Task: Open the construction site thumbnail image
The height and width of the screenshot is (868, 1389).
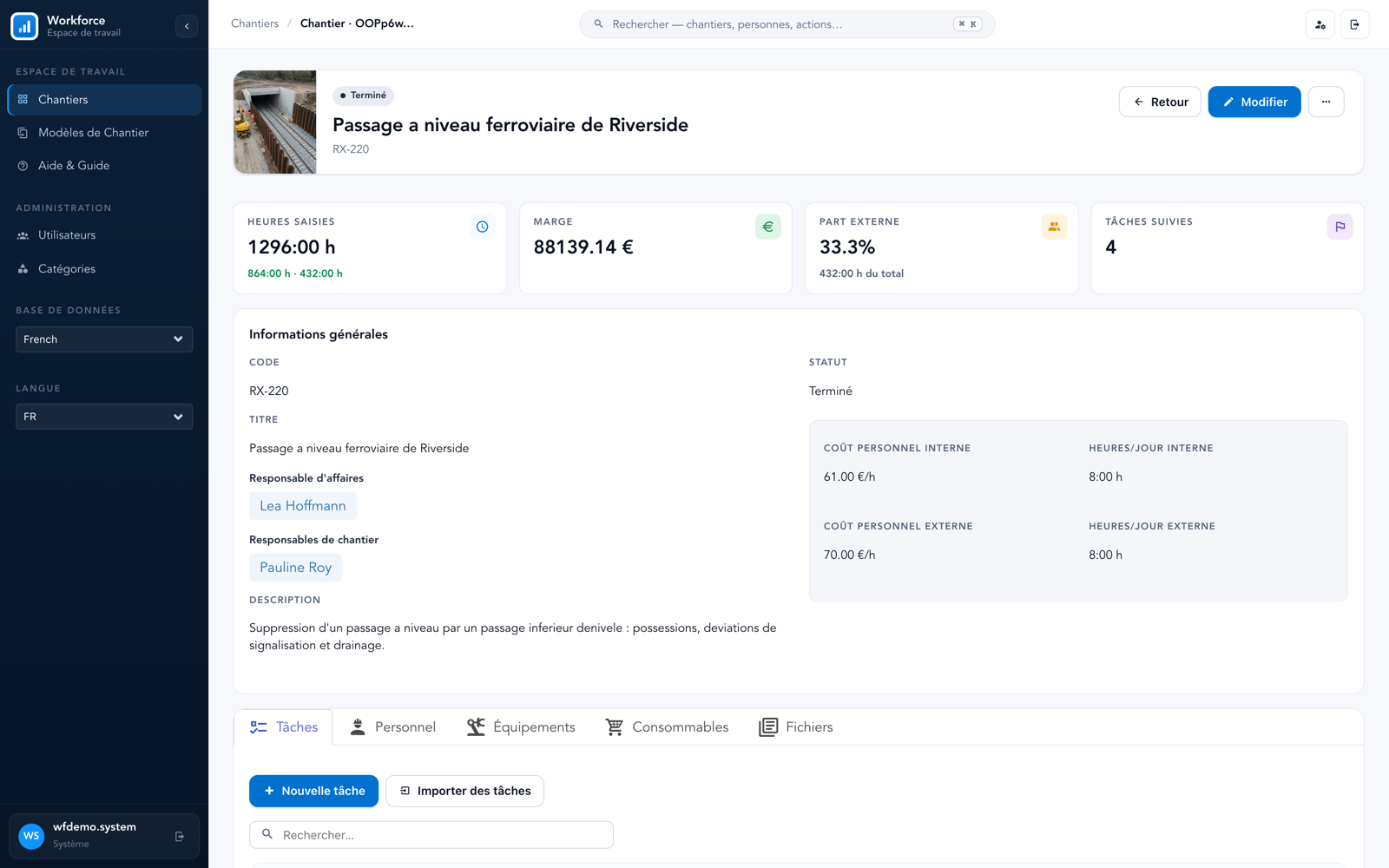Action: click(x=275, y=122)
